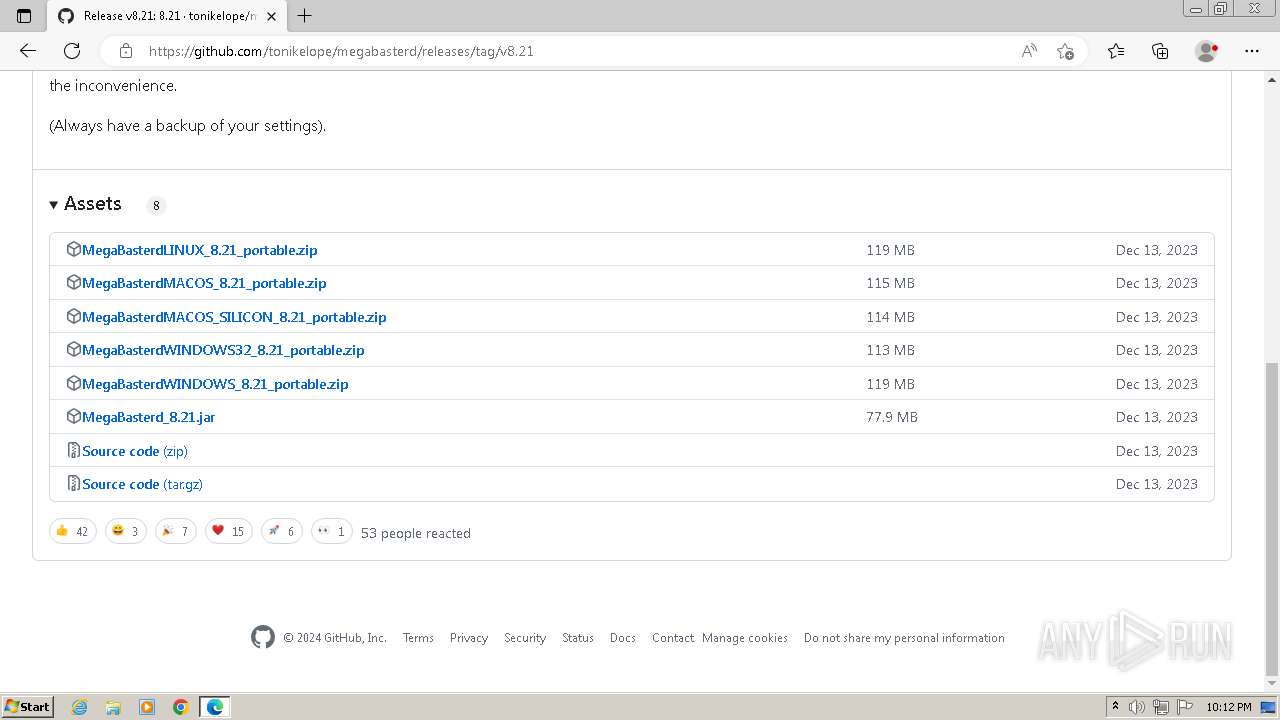This screenshot has width=1280, height=720.
Task: Open volume control in system tray
Action: coord(1137,707)
